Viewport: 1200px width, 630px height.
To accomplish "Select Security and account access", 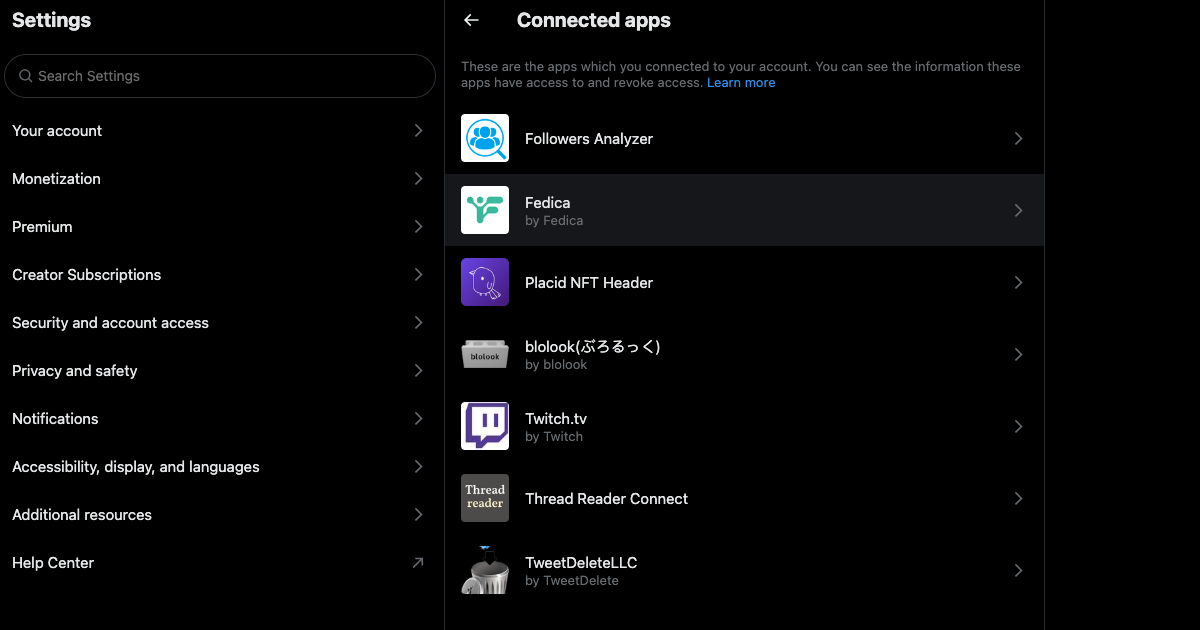I will tap(110, 323).
